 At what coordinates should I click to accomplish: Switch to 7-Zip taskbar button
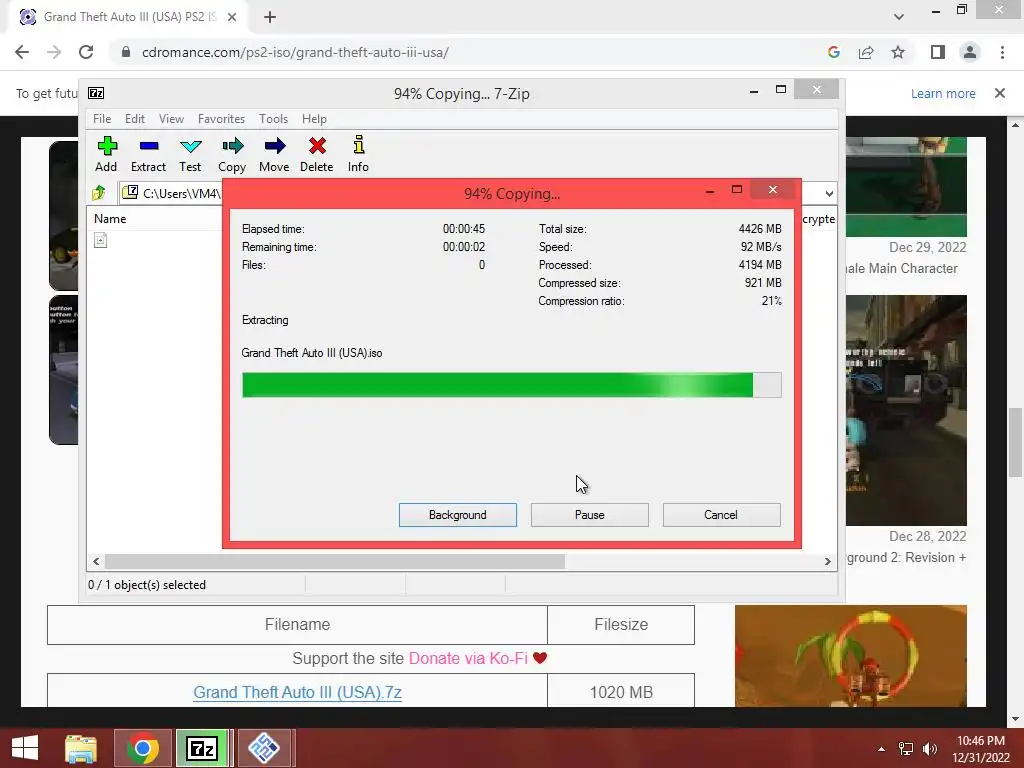tap(202, 748)
